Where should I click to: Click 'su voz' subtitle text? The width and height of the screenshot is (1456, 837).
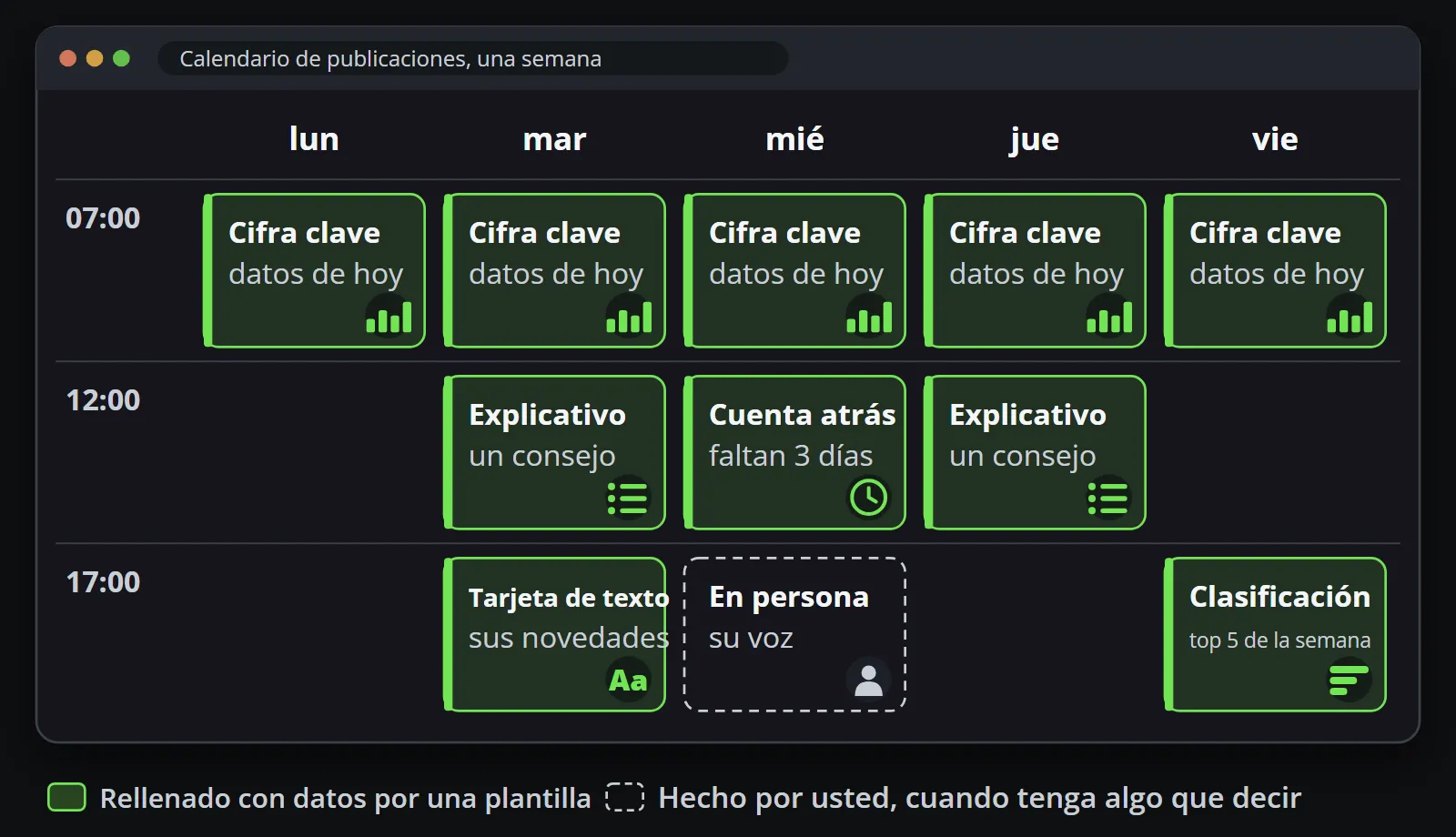751,639
